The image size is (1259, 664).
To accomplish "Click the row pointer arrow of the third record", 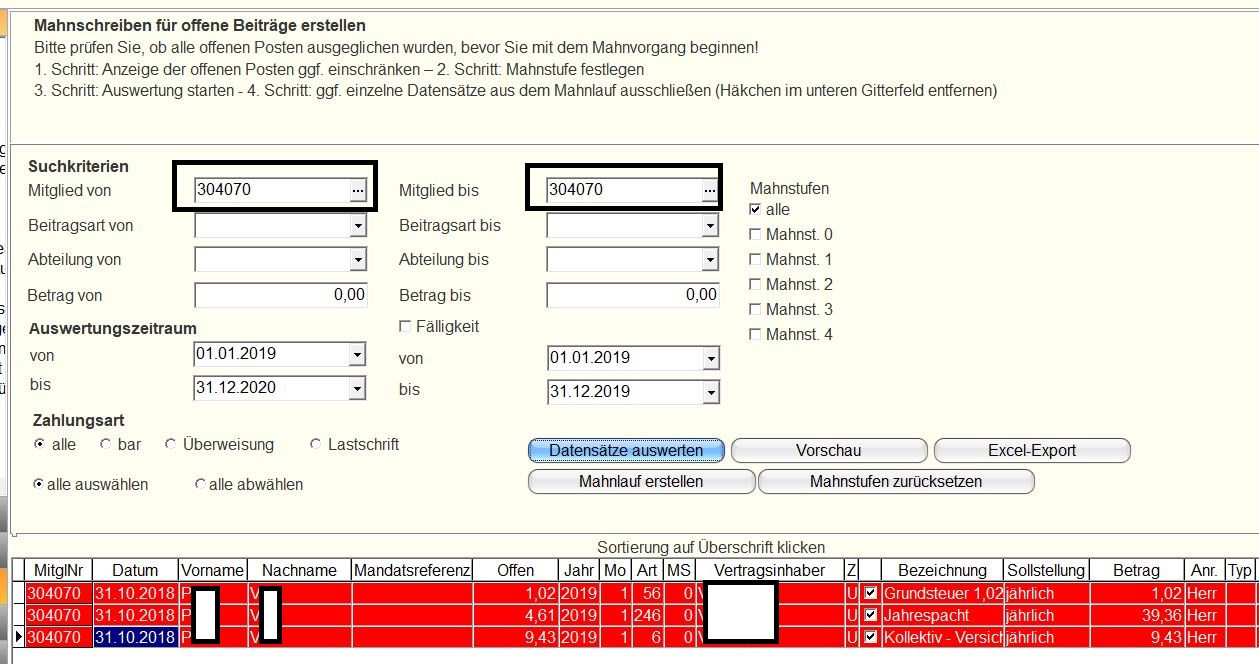I will click(19, 637).
